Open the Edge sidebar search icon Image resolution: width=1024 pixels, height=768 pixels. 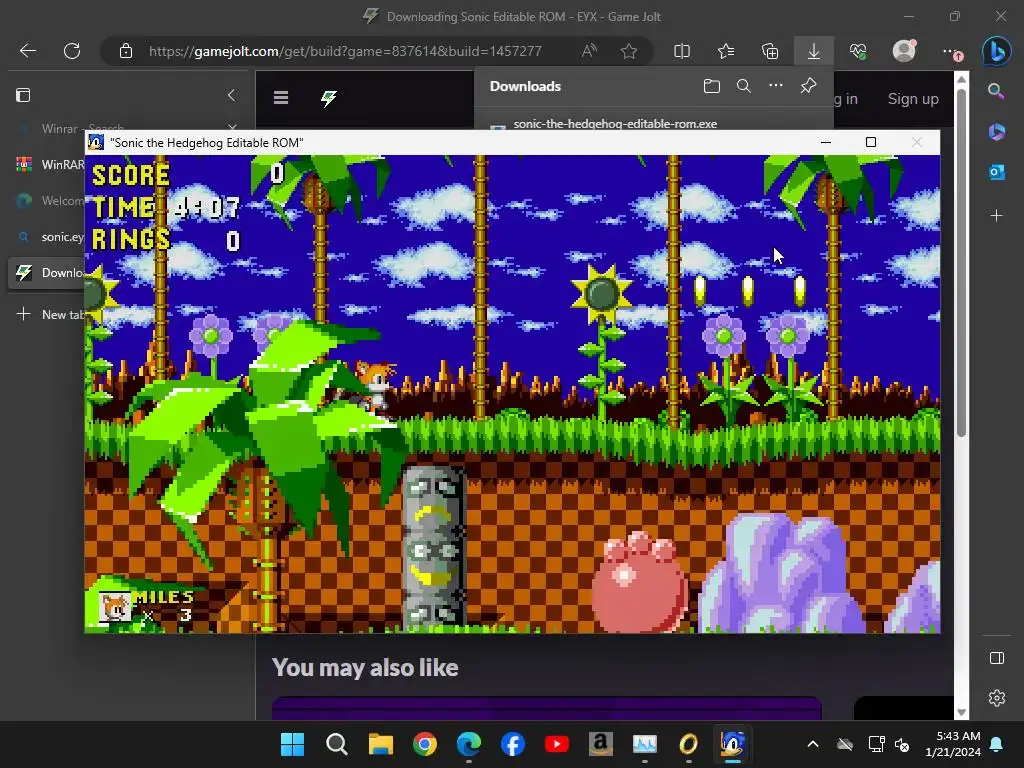(996, 91)
